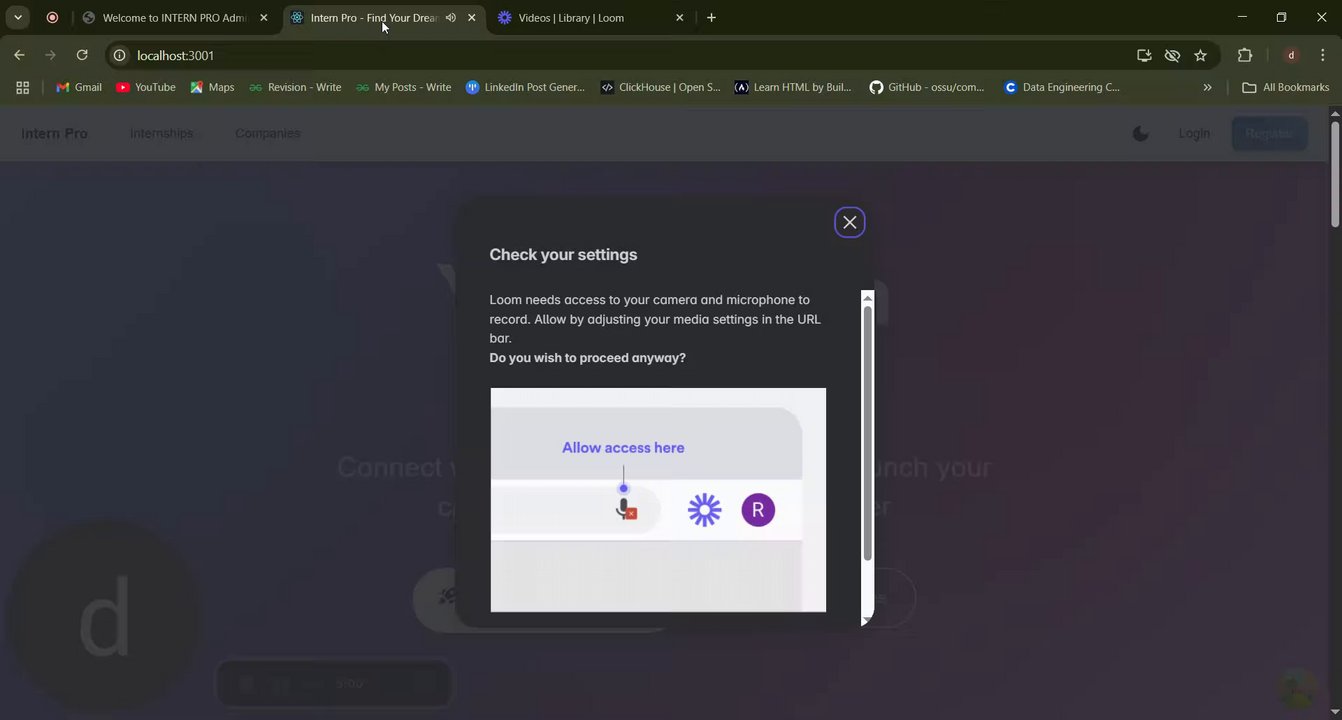Screen dimensions: 1342x720
Task: Restore down the Chrome window
Action: pyautogui.click(x=1281, y=17)
